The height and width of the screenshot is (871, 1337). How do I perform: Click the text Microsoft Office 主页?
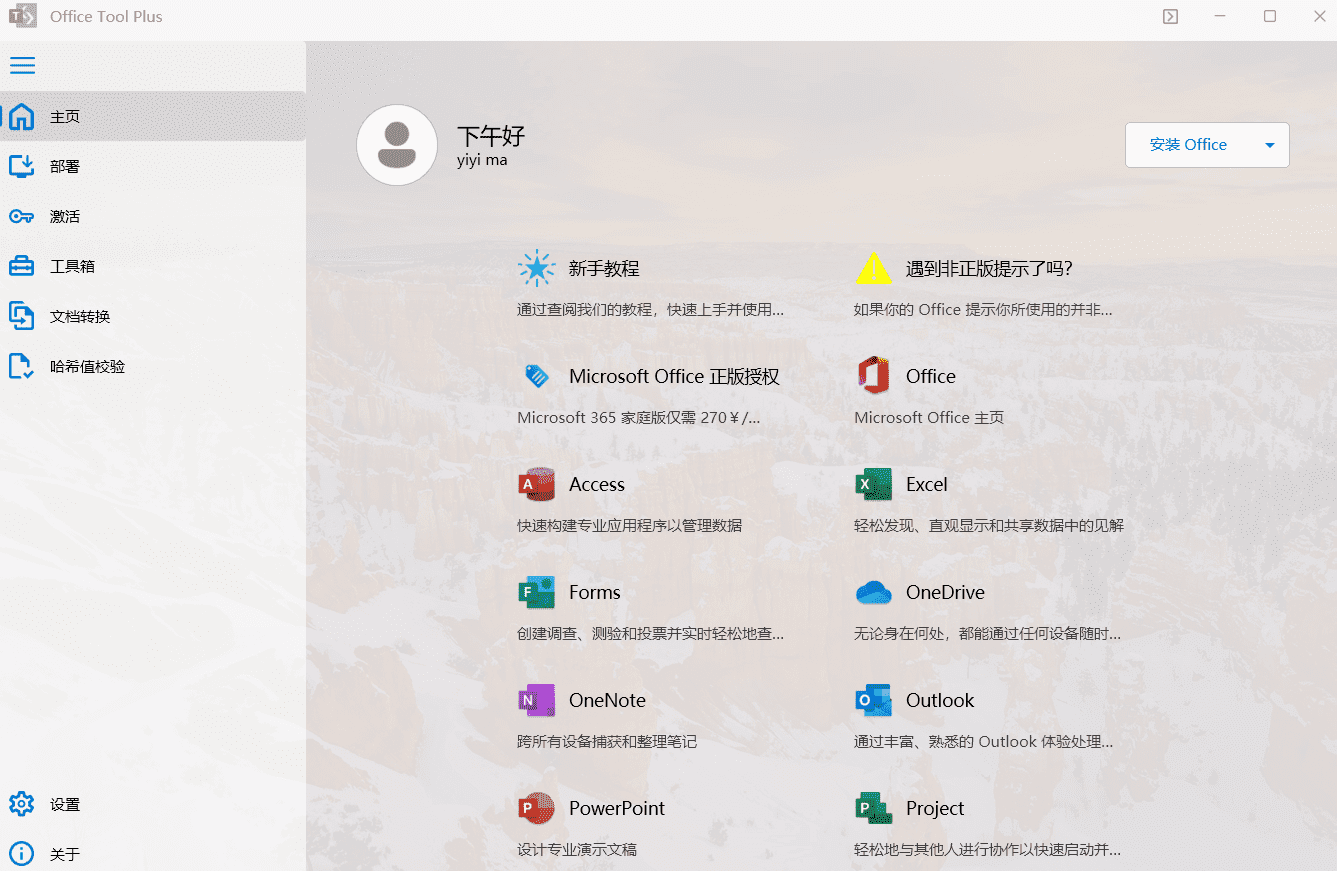(929, 417)
